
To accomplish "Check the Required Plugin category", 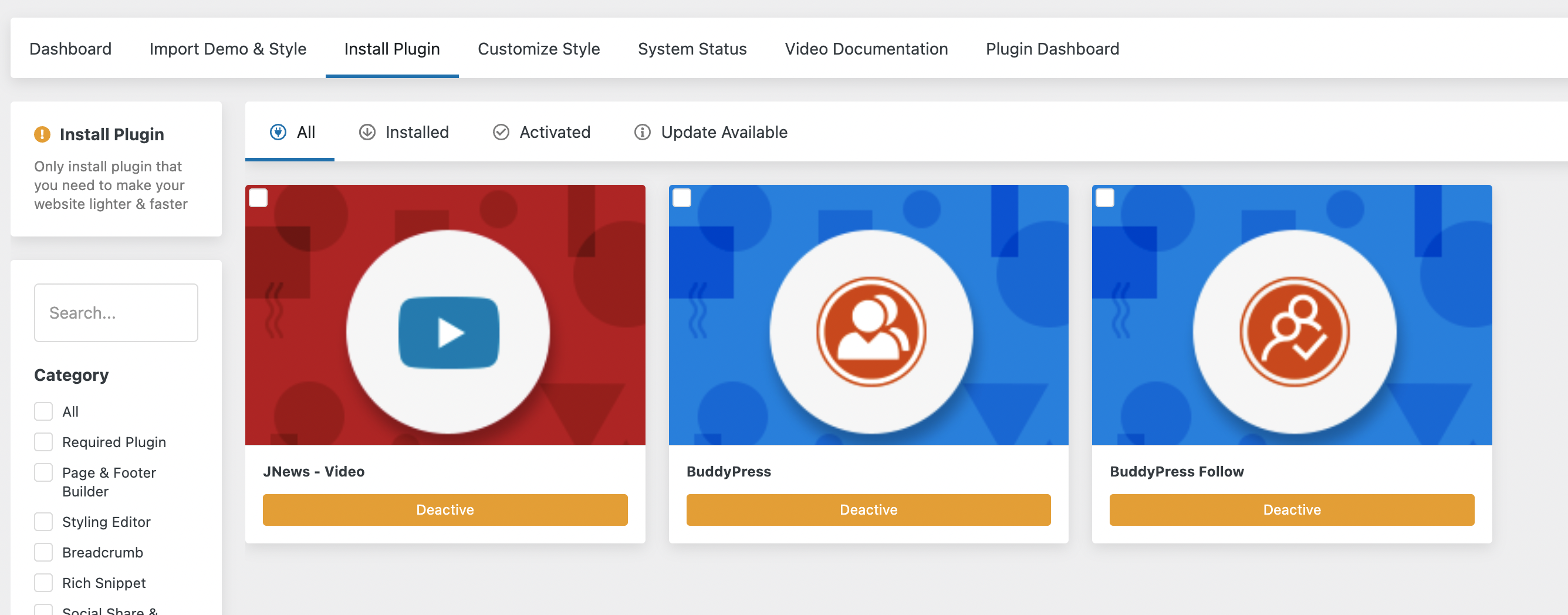I will click(43, 442).
